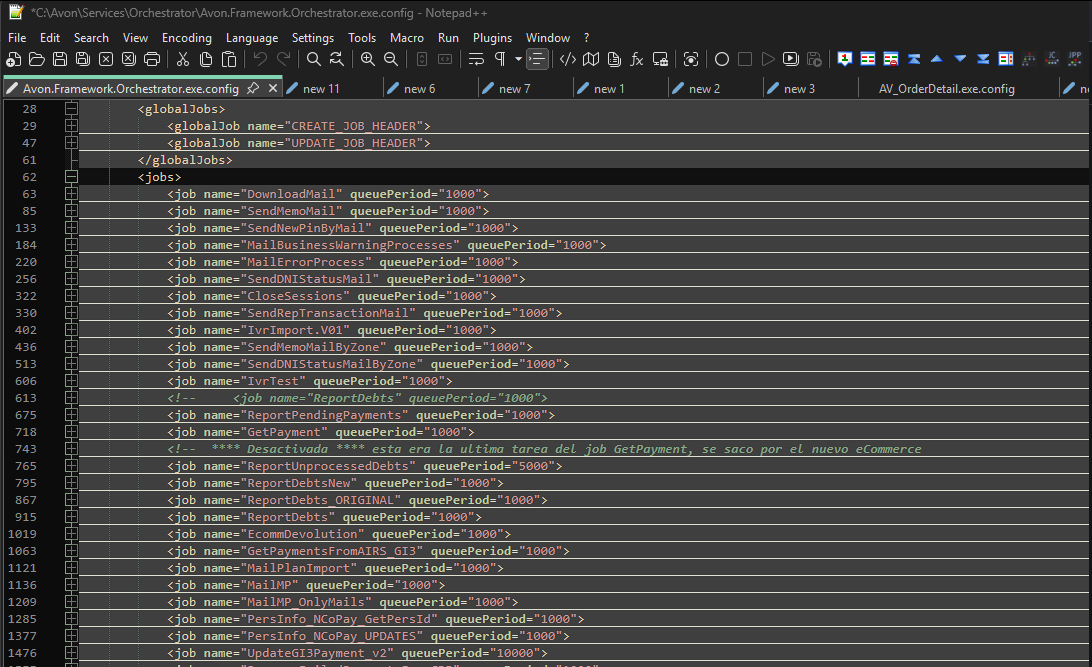Zoom in using the plus magnifier icon
The image size is (1092, 667).
tap(368, 59)
